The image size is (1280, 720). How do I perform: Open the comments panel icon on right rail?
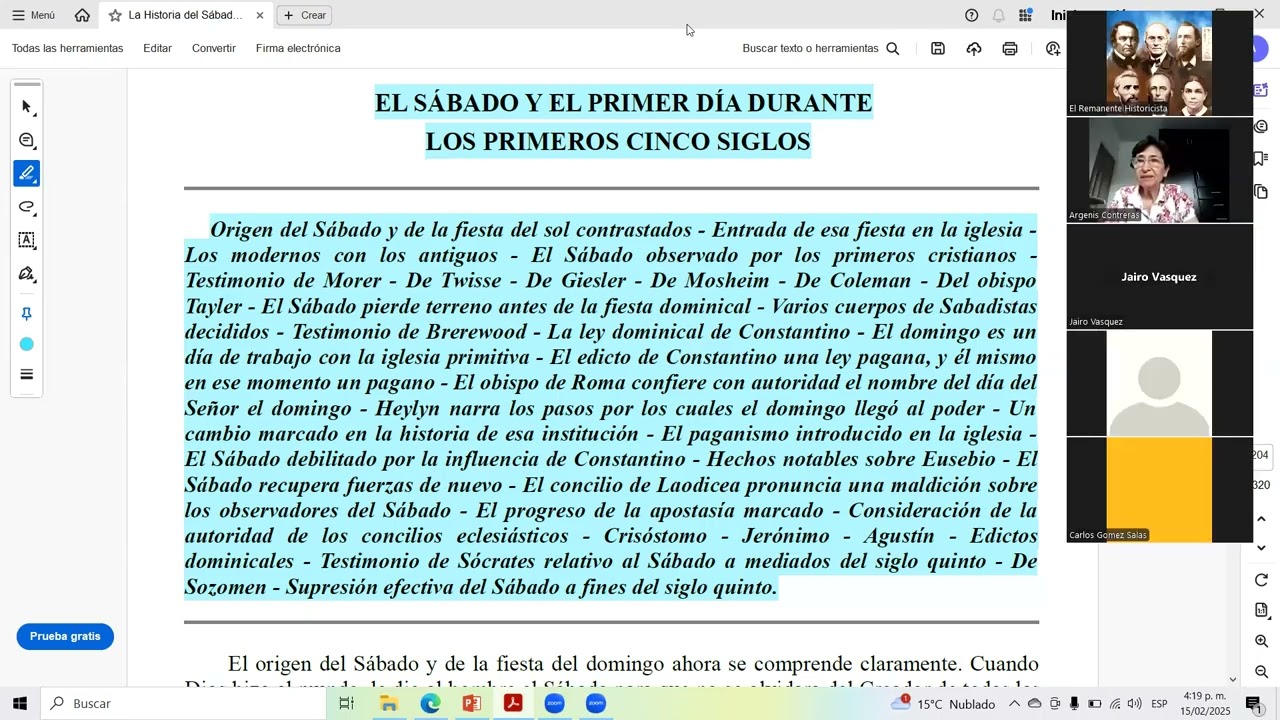(1262, 127)
